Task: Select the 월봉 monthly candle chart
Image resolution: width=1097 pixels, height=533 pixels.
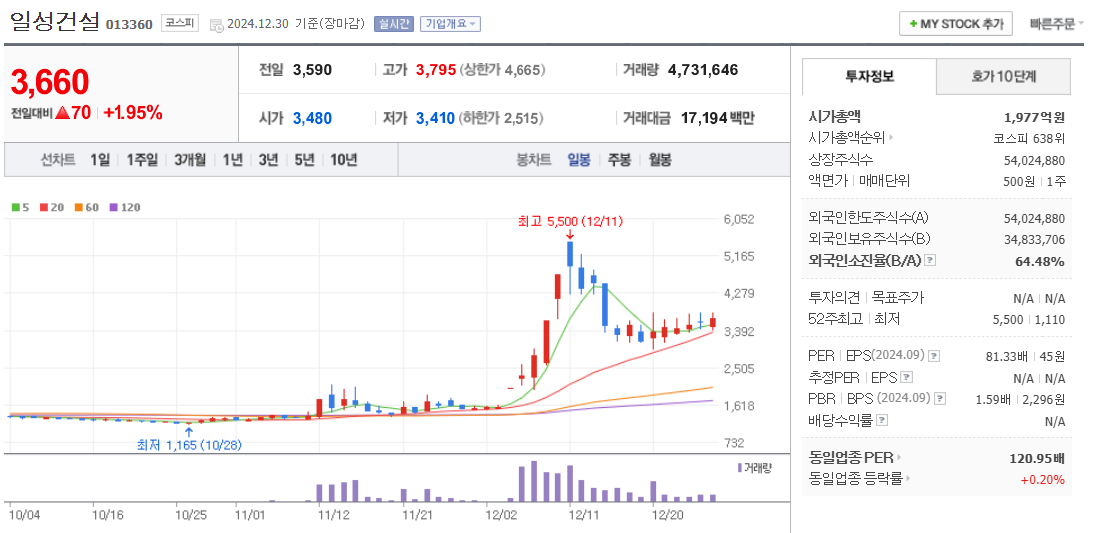Action: [660, 159]
